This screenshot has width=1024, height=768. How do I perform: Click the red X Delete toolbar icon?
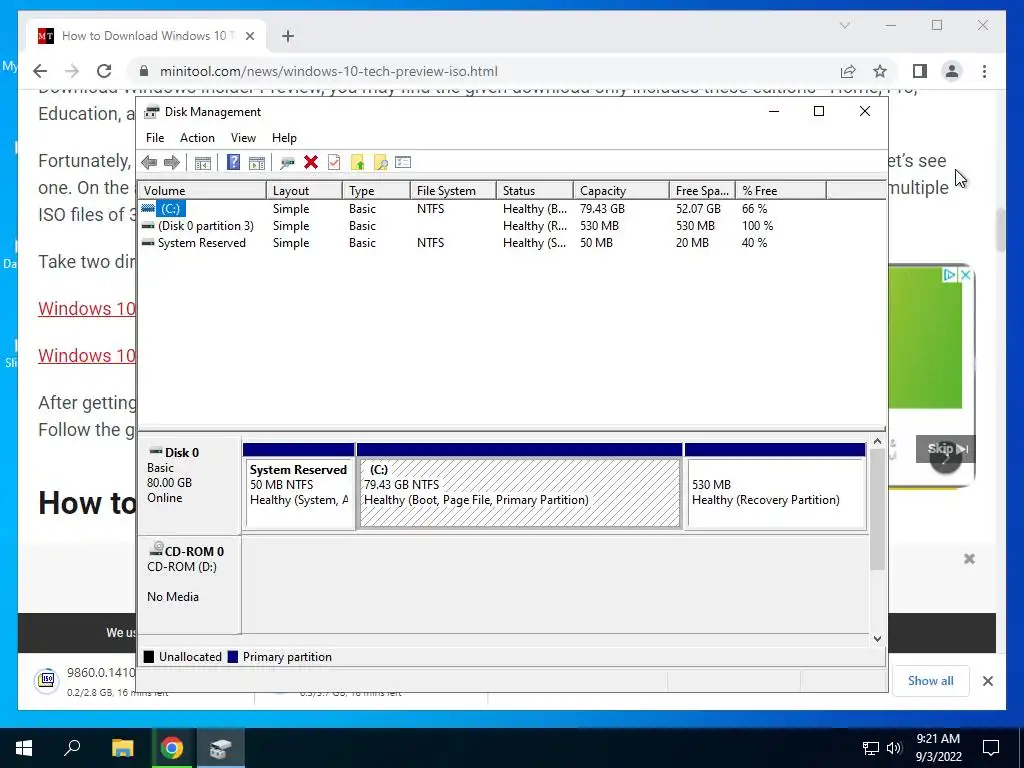coord(311,163)
